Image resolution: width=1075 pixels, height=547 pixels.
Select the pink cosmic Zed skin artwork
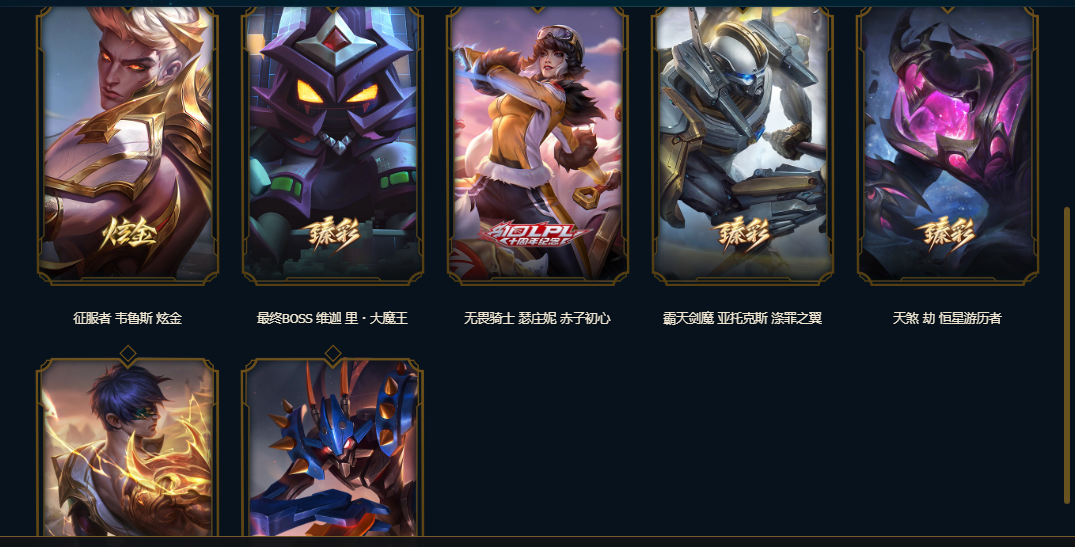tap(947, 145)
